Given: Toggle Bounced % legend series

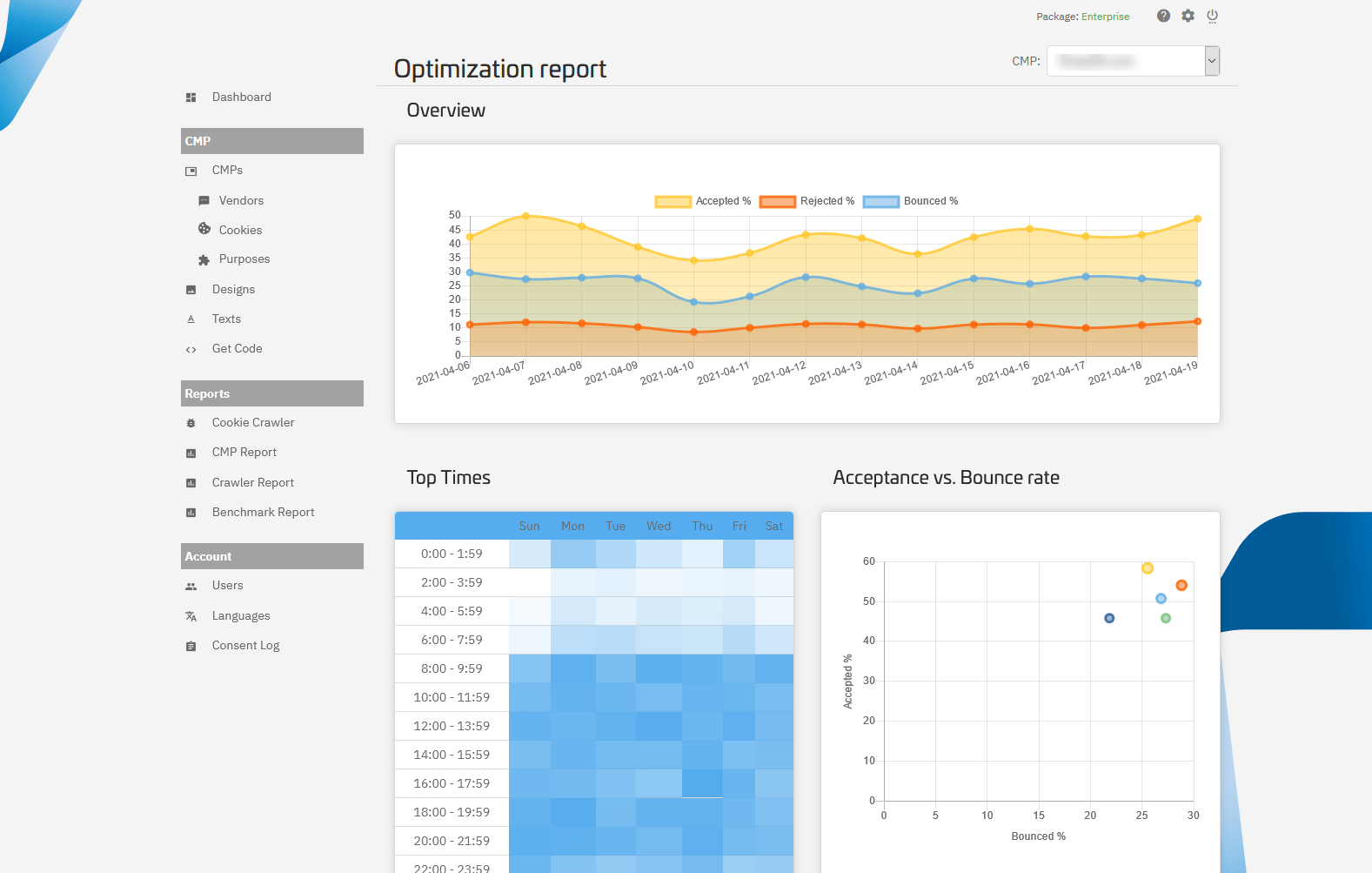Looking at the screenshot, I should (x=911, y=201).
